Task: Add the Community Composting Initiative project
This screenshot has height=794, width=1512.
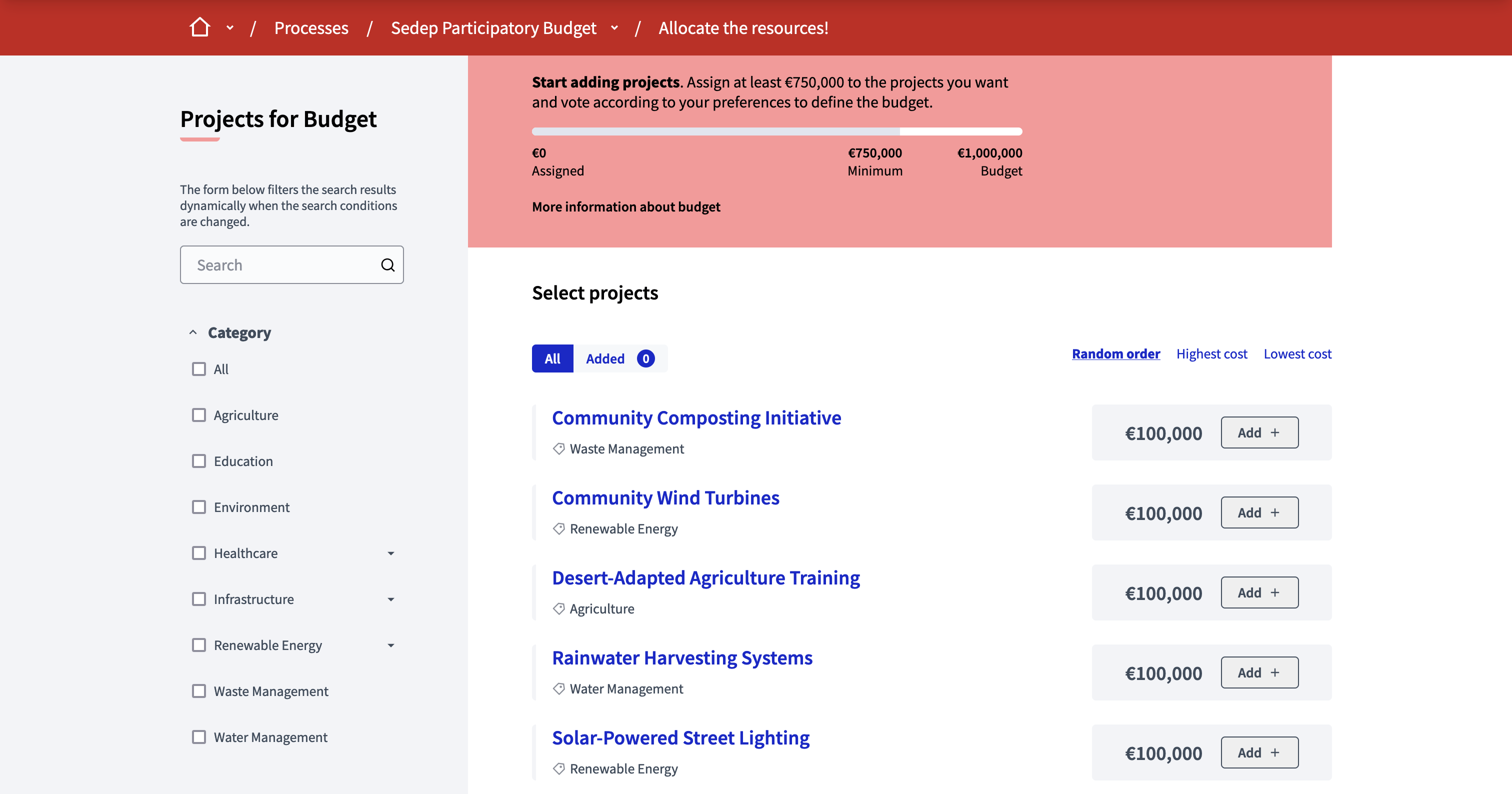Action: click(x=1258, y=432)
